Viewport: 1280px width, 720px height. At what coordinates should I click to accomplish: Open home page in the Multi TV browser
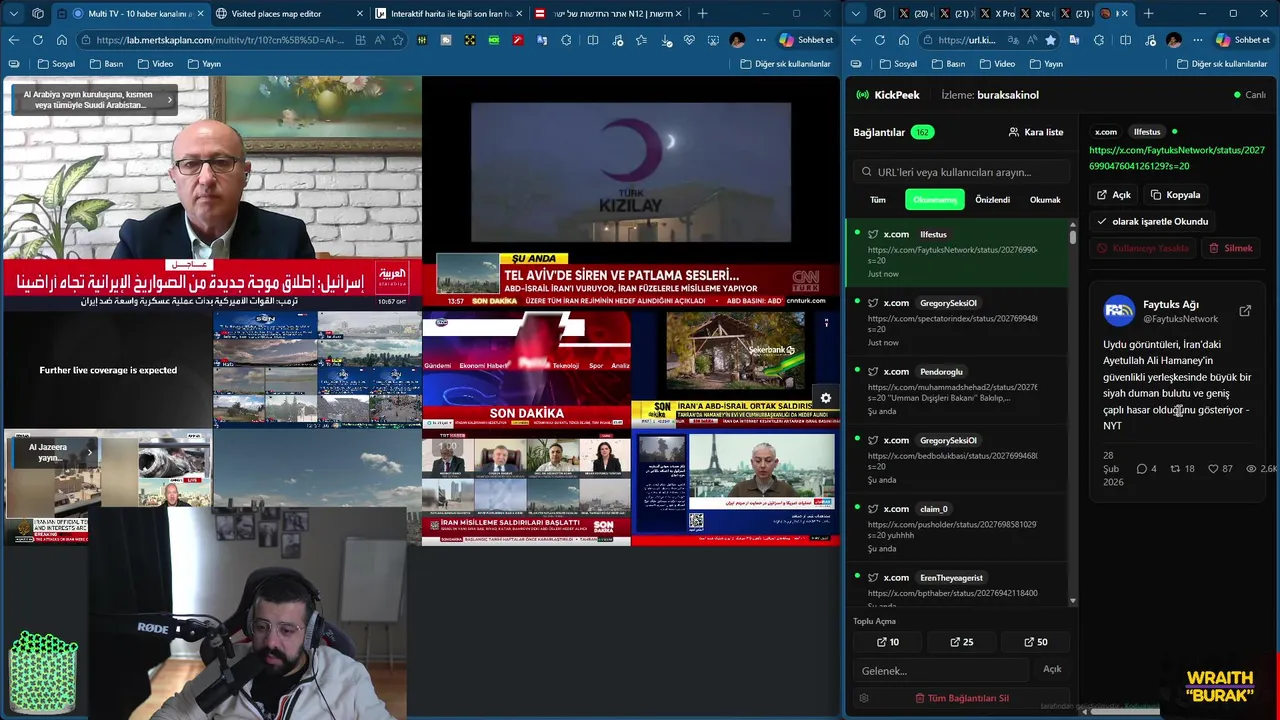pos(61,40)
